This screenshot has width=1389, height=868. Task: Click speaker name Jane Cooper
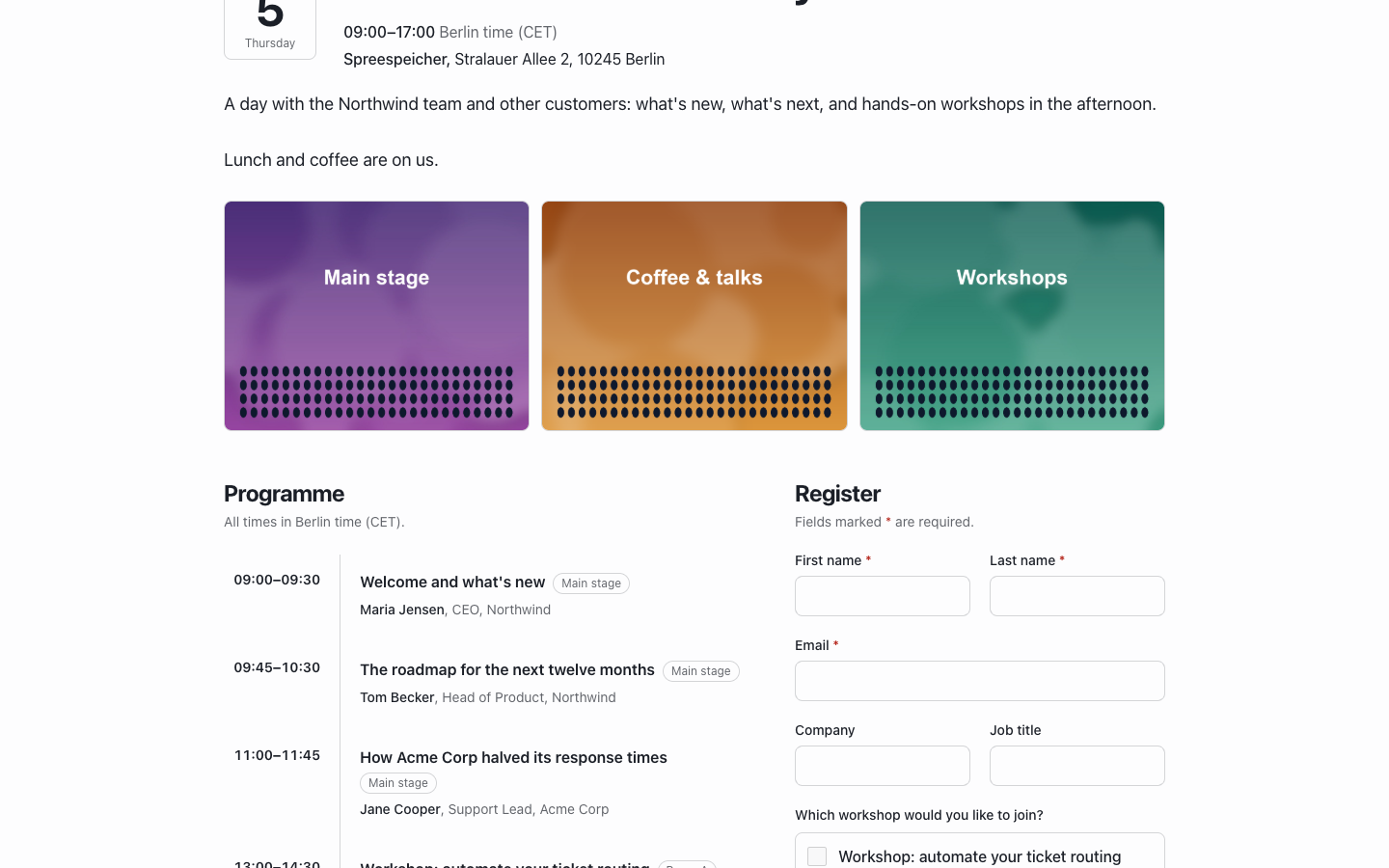400,809
